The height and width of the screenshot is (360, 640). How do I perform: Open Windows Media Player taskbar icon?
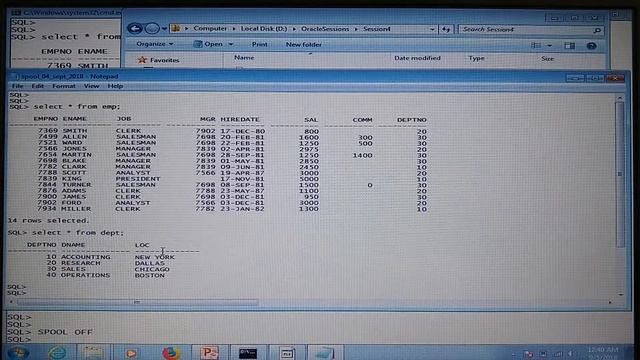click(131, 353)
